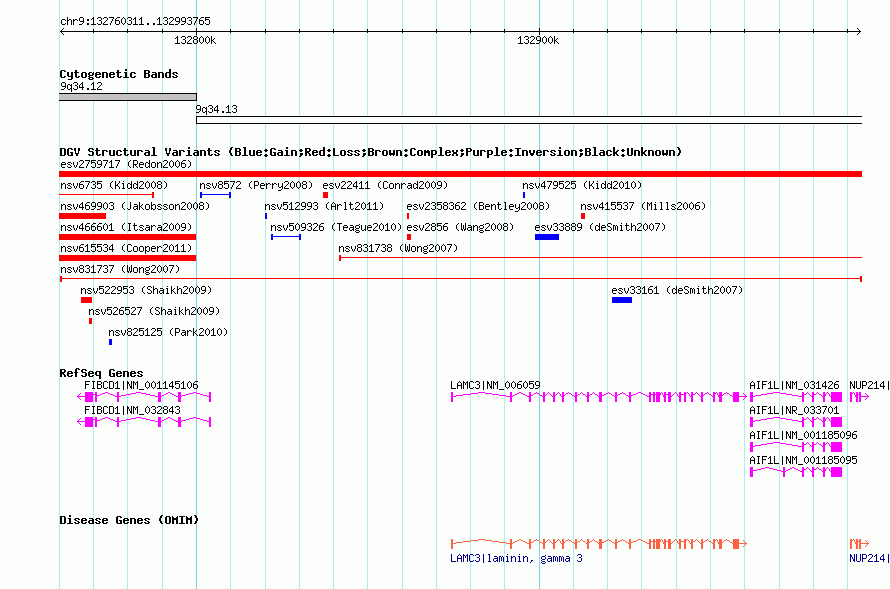Click the blue esv33161 gain bar
This screenshot has height=589, width=890.
click(x=622, y=300)
